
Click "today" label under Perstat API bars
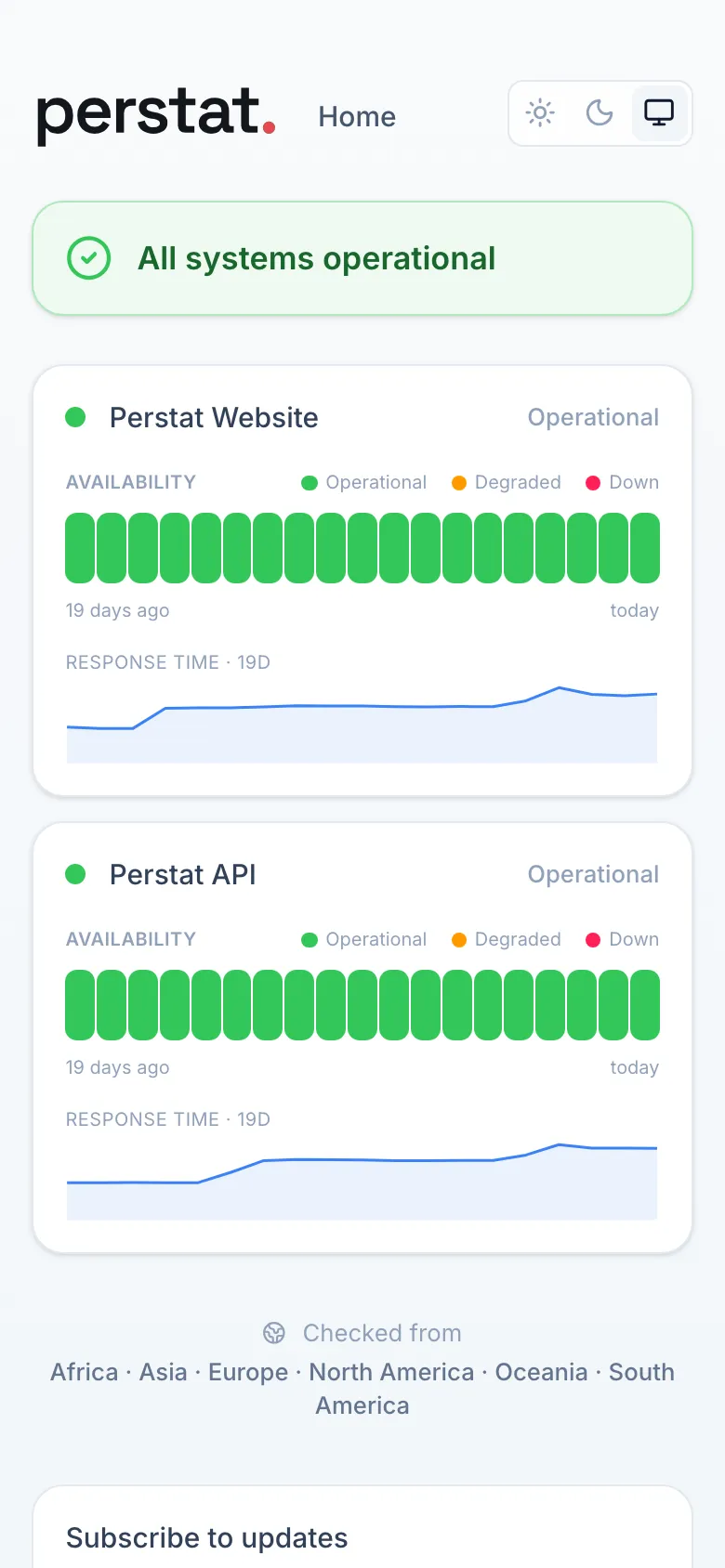coord(635,1067)
